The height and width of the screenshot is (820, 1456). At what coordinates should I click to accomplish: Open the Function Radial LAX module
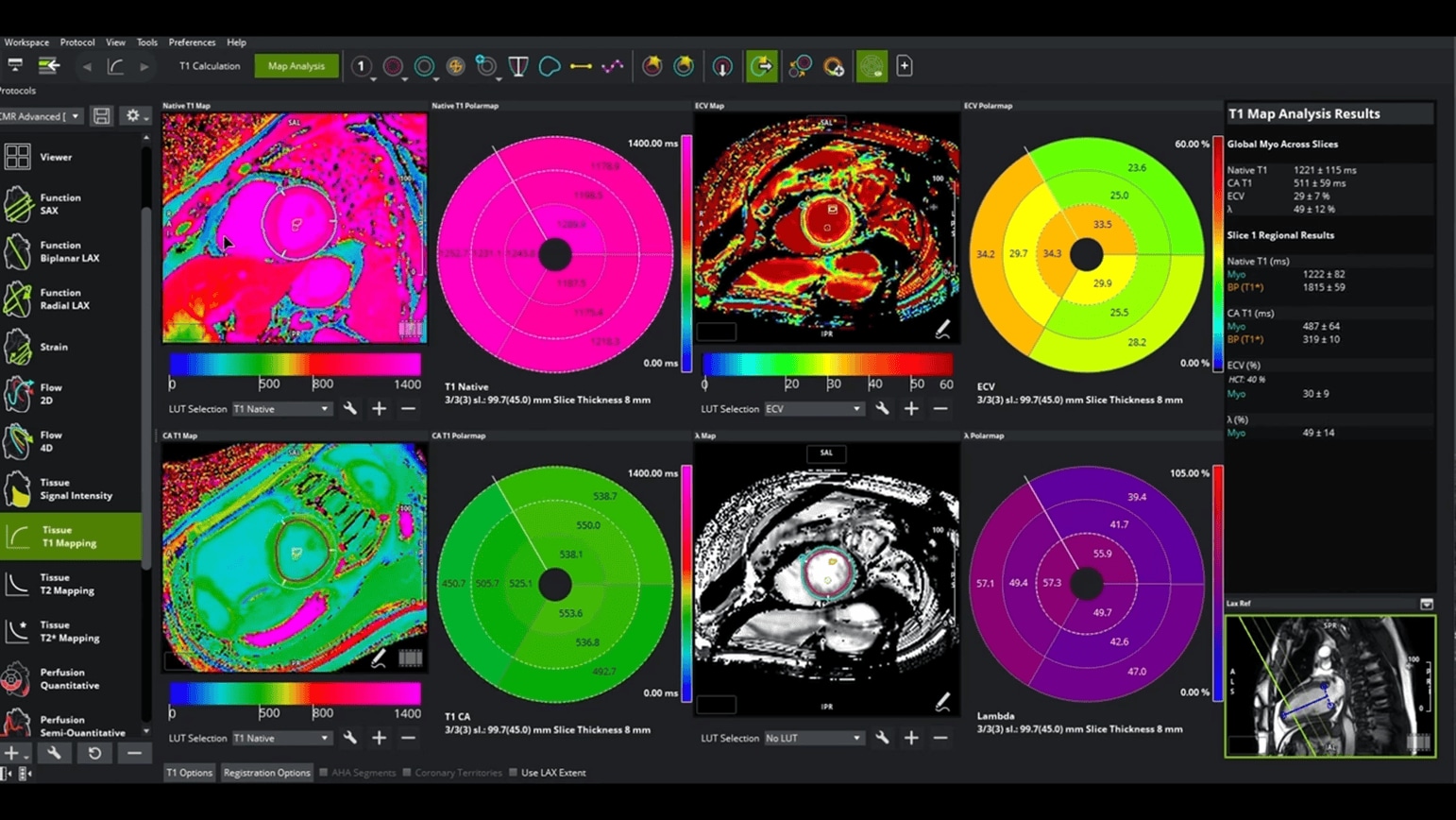[x=71, y=299]
